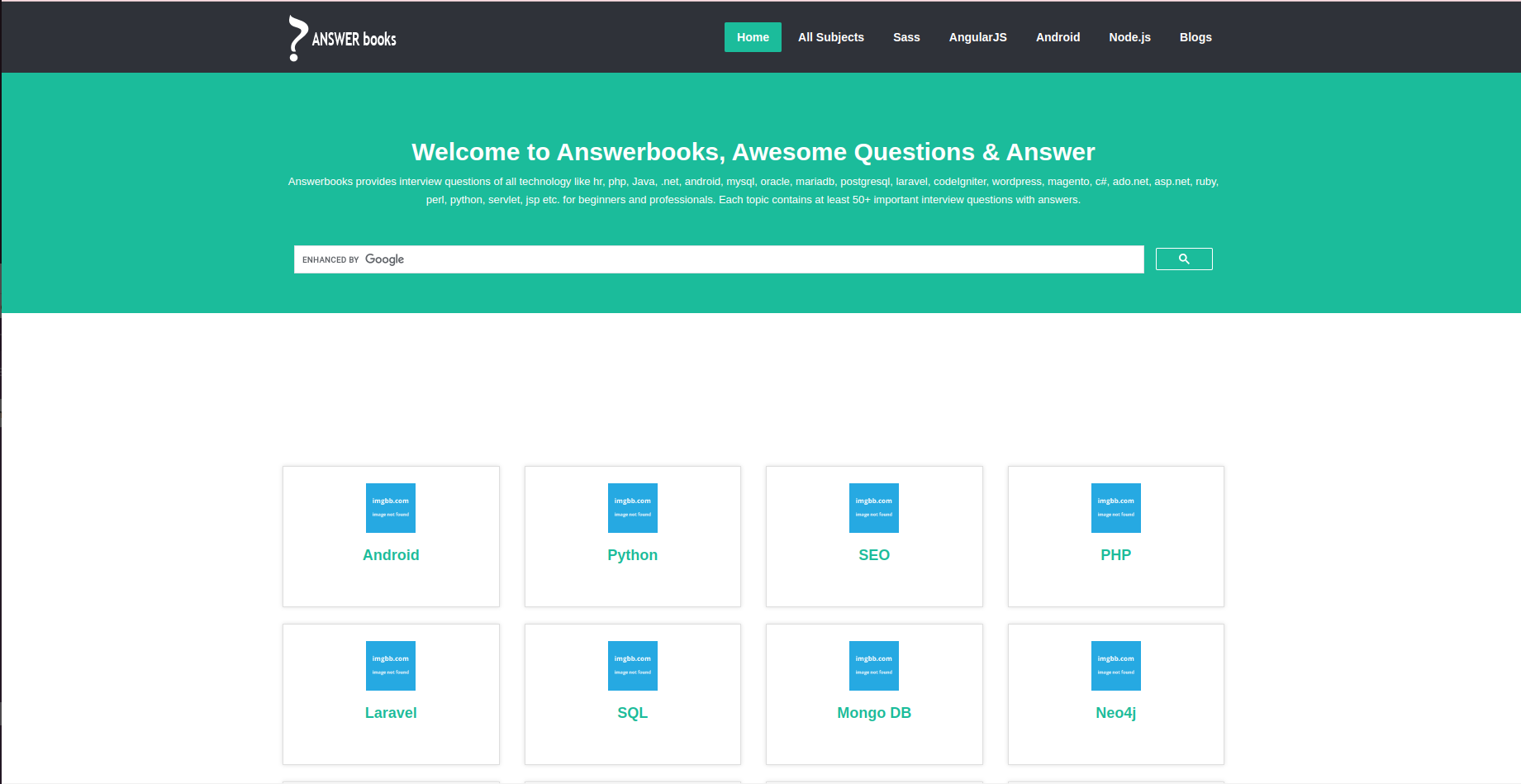Open the Node.js page

[1129, 37]
